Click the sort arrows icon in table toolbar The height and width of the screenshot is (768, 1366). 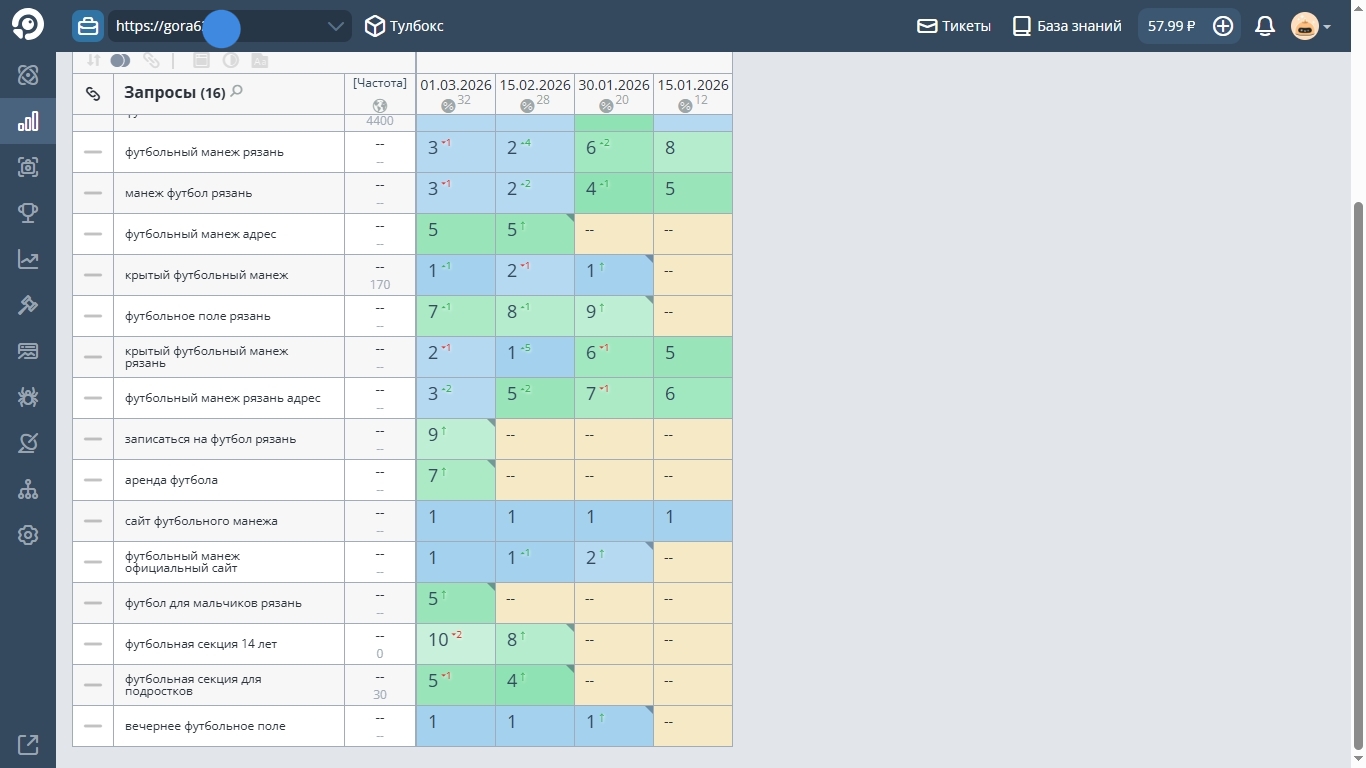tap(93, 60)
